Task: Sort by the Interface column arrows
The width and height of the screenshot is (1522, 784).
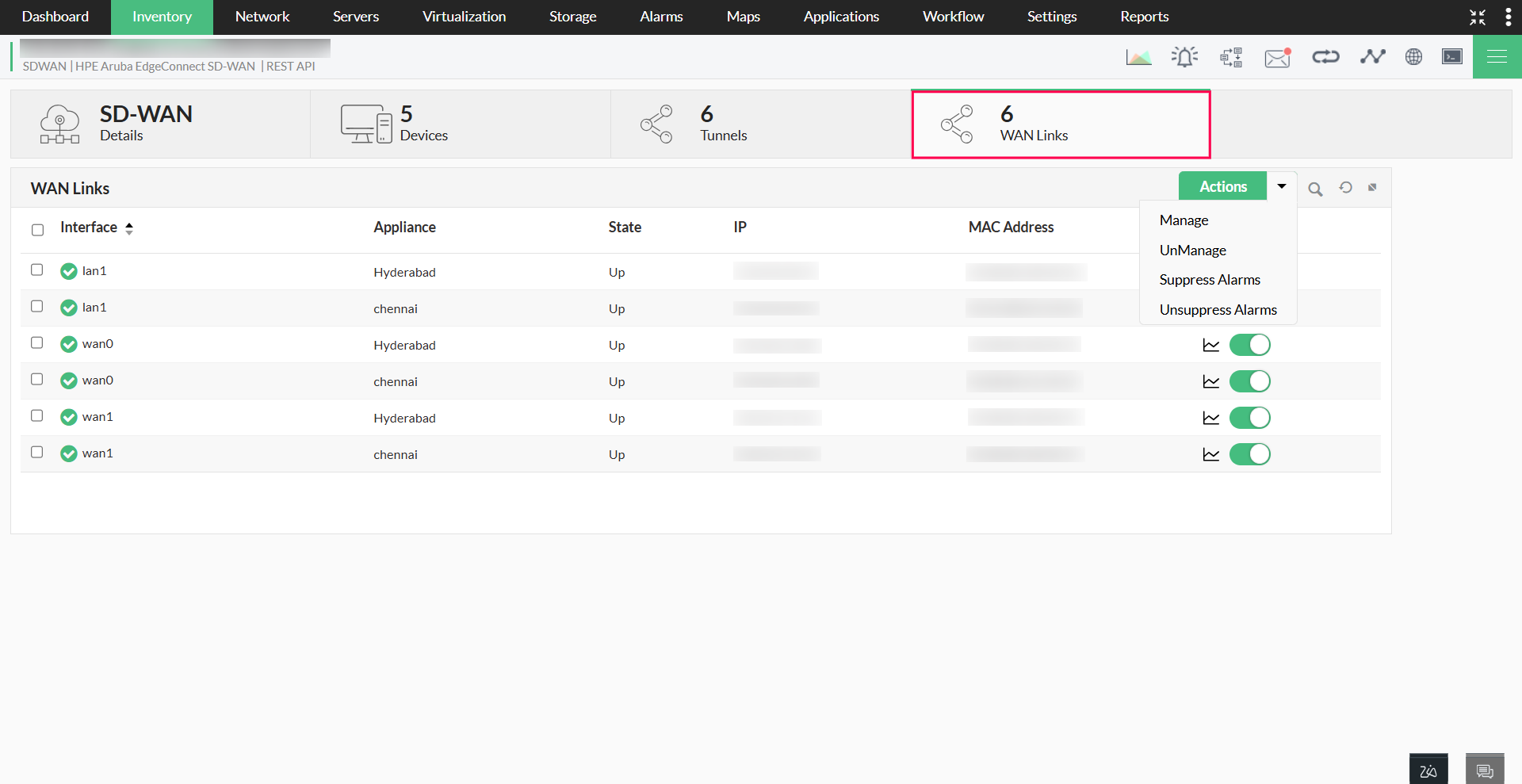Action: coord(129,228)
